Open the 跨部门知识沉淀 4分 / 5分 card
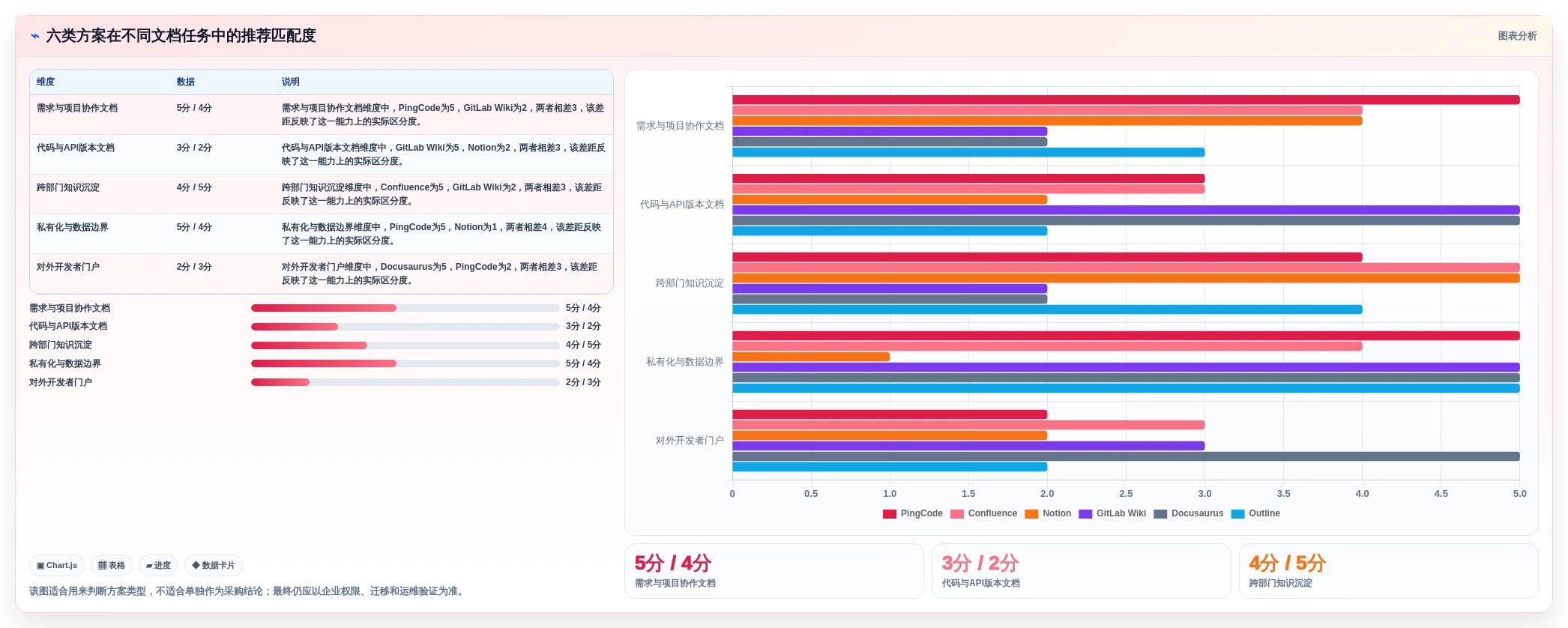The width and height of the screenshot is (1568, 628). click(x=1389, y=571)
